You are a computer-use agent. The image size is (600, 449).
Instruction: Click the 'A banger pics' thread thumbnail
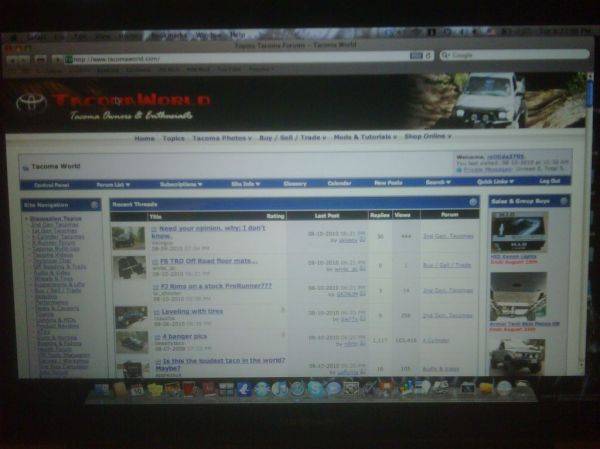coord(132,342)
